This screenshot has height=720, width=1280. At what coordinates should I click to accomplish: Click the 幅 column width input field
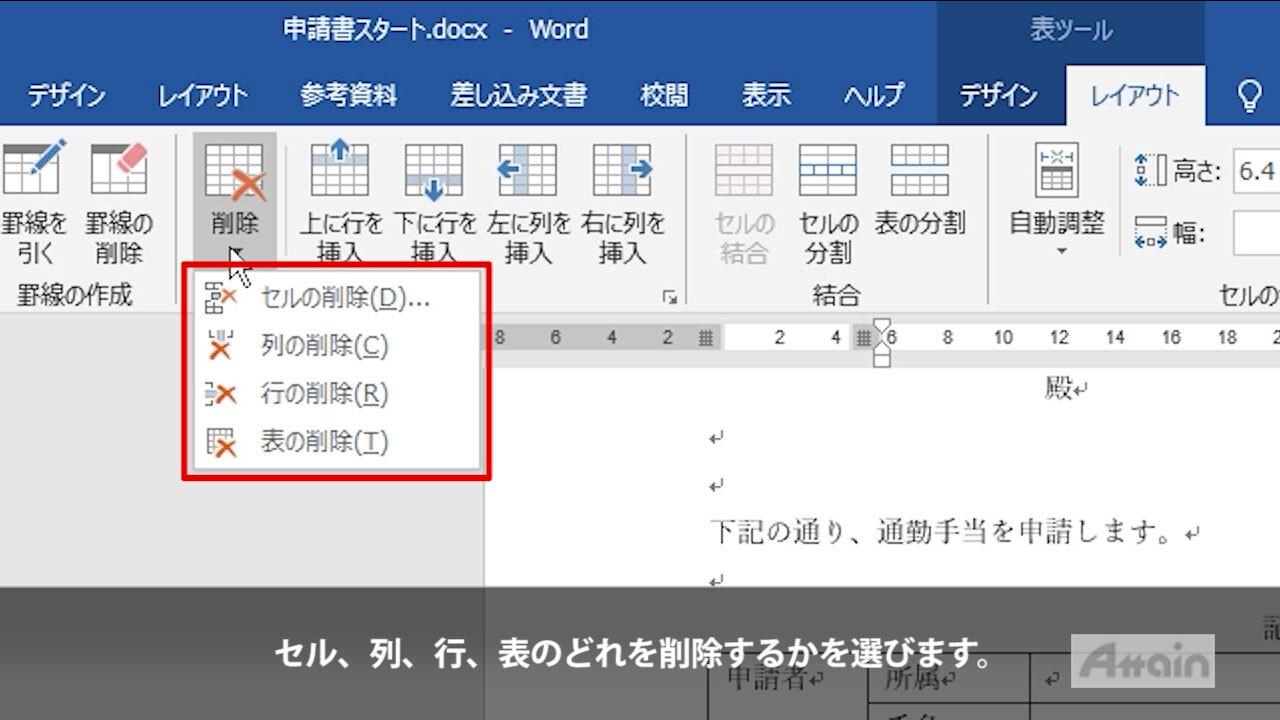pos(1257,234)
